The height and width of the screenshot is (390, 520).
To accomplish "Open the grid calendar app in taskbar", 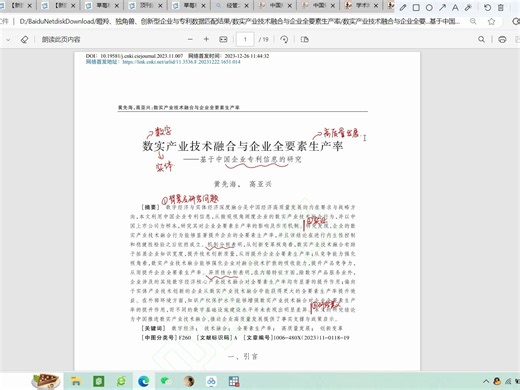I will pyautogui.click(x=234, y=381).
